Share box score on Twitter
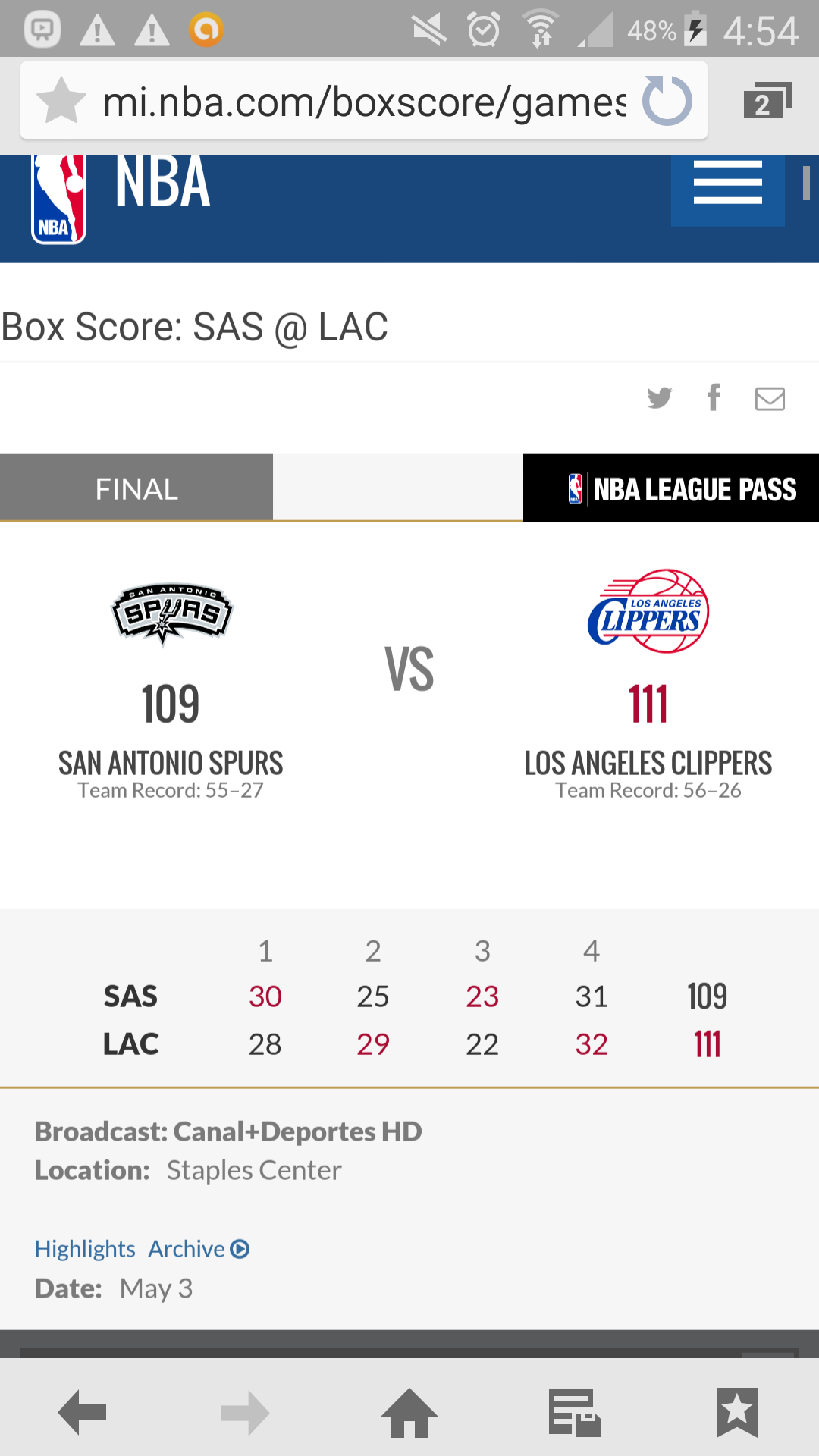 tap(659, 398)
